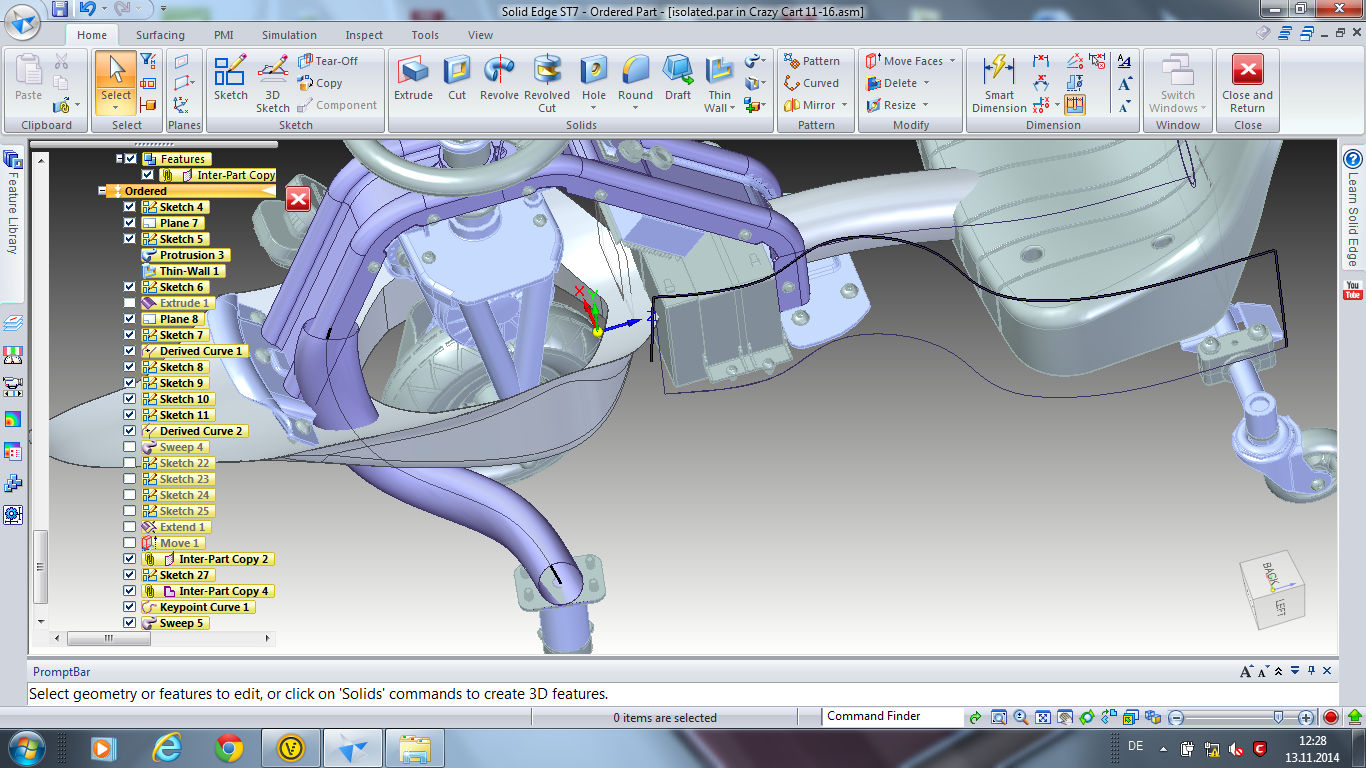Select the Curved pattern tool
This screenshot has width=1366, height=768.
[x=812, y=83]
